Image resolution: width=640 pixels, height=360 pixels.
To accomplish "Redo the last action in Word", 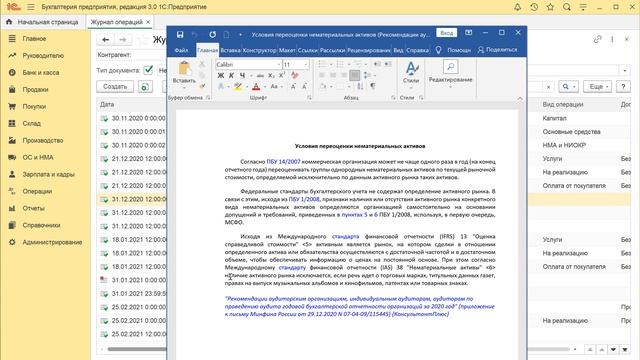I will point(212,35).
